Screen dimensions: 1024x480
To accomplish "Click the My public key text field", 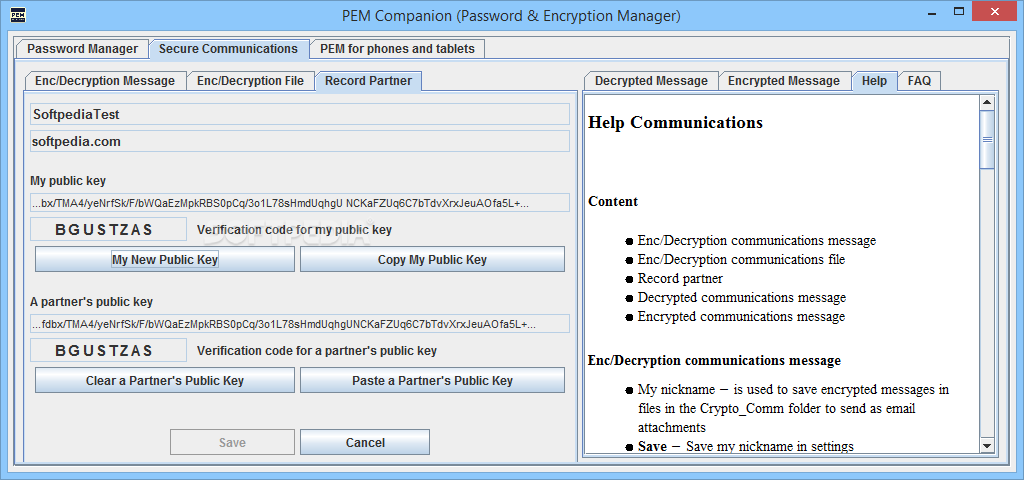I will point(300,203).
